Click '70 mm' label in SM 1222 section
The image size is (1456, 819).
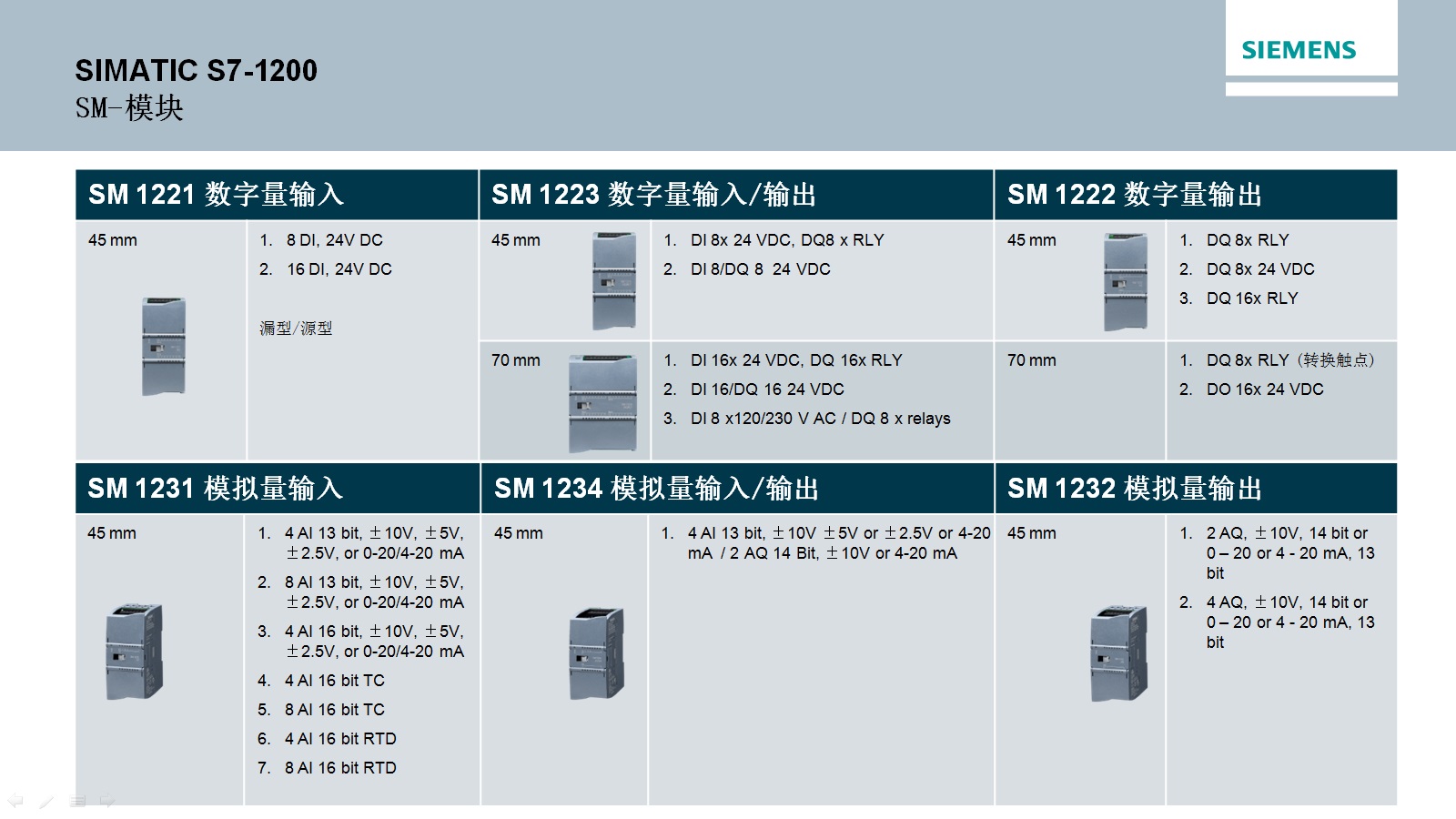[1032, 360]
